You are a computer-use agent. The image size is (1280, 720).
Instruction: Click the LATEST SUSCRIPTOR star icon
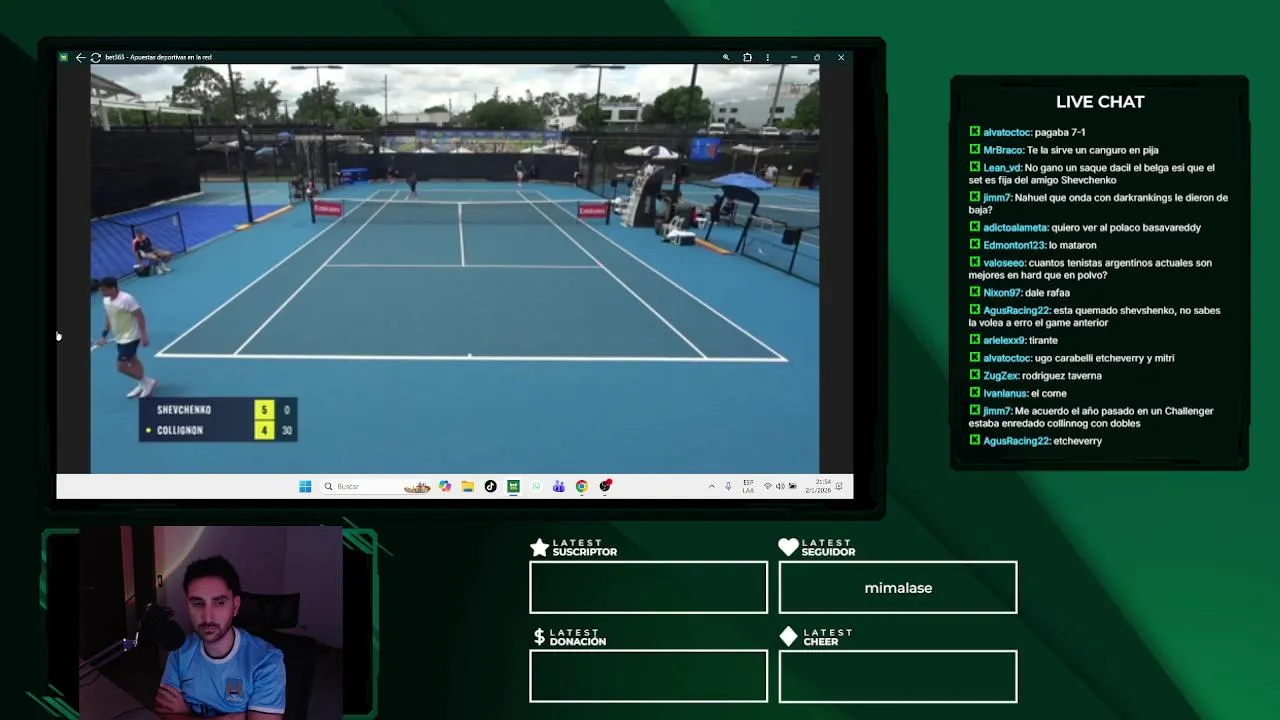(539, 547)
